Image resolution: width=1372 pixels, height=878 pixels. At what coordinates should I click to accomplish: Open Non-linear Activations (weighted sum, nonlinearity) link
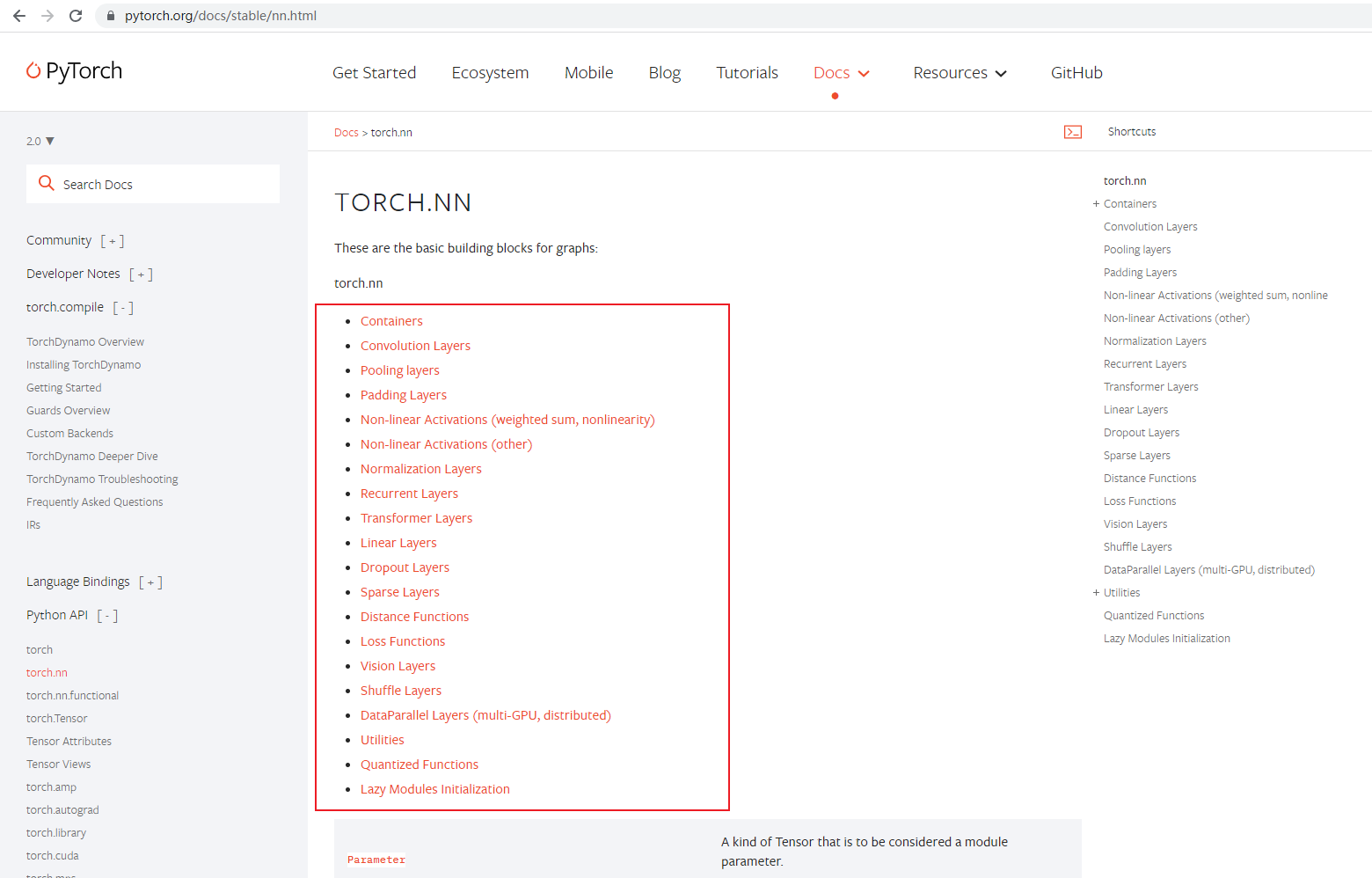pyautogui.click(x=507, y=420)
